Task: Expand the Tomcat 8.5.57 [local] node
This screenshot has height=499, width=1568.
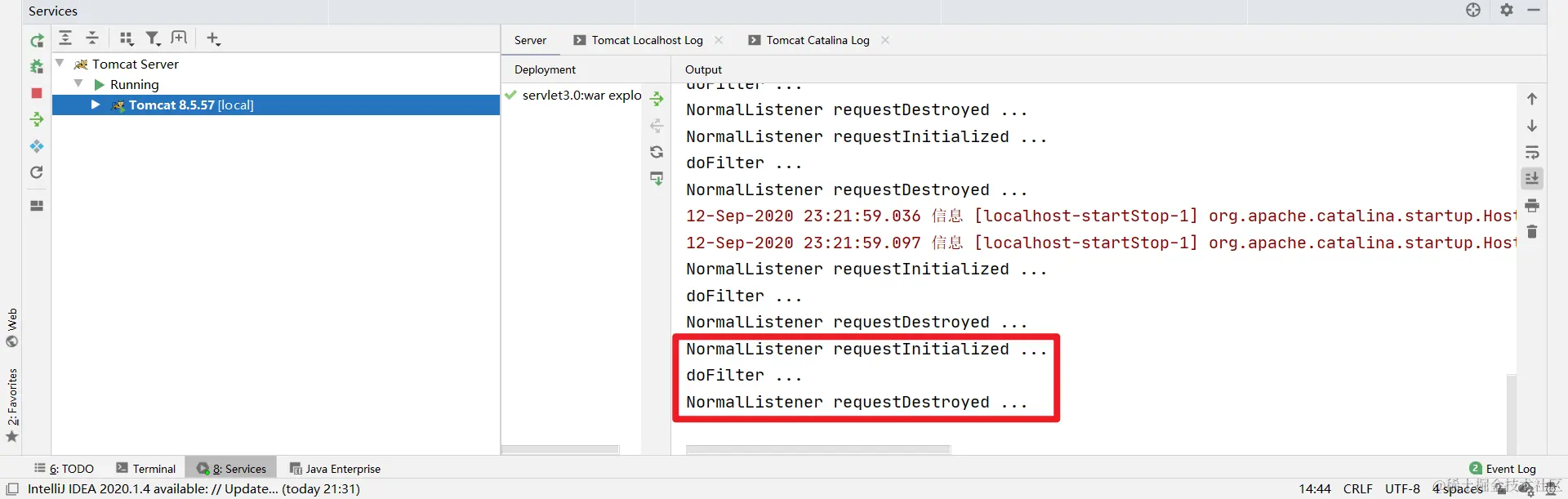Action: [96, 105]
